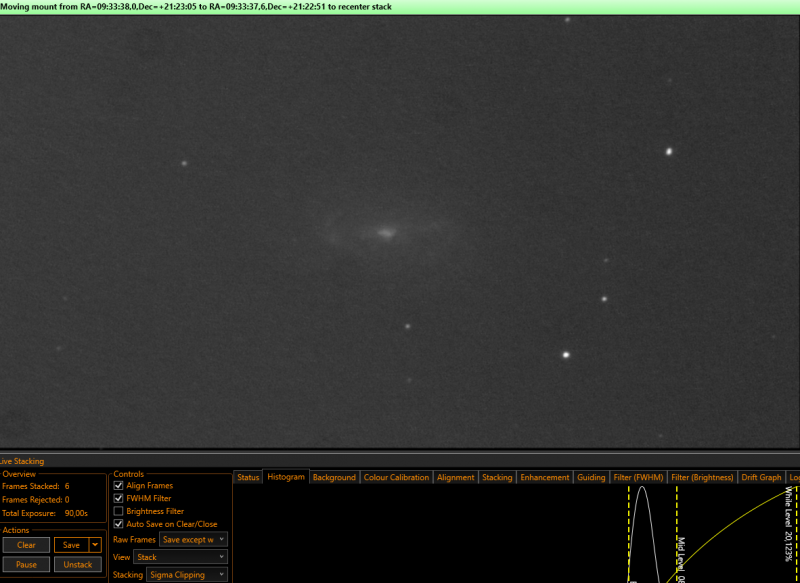This screenshot has height=583, width=800.
Task: Pause the live stacking
Action: pos(26,564)
